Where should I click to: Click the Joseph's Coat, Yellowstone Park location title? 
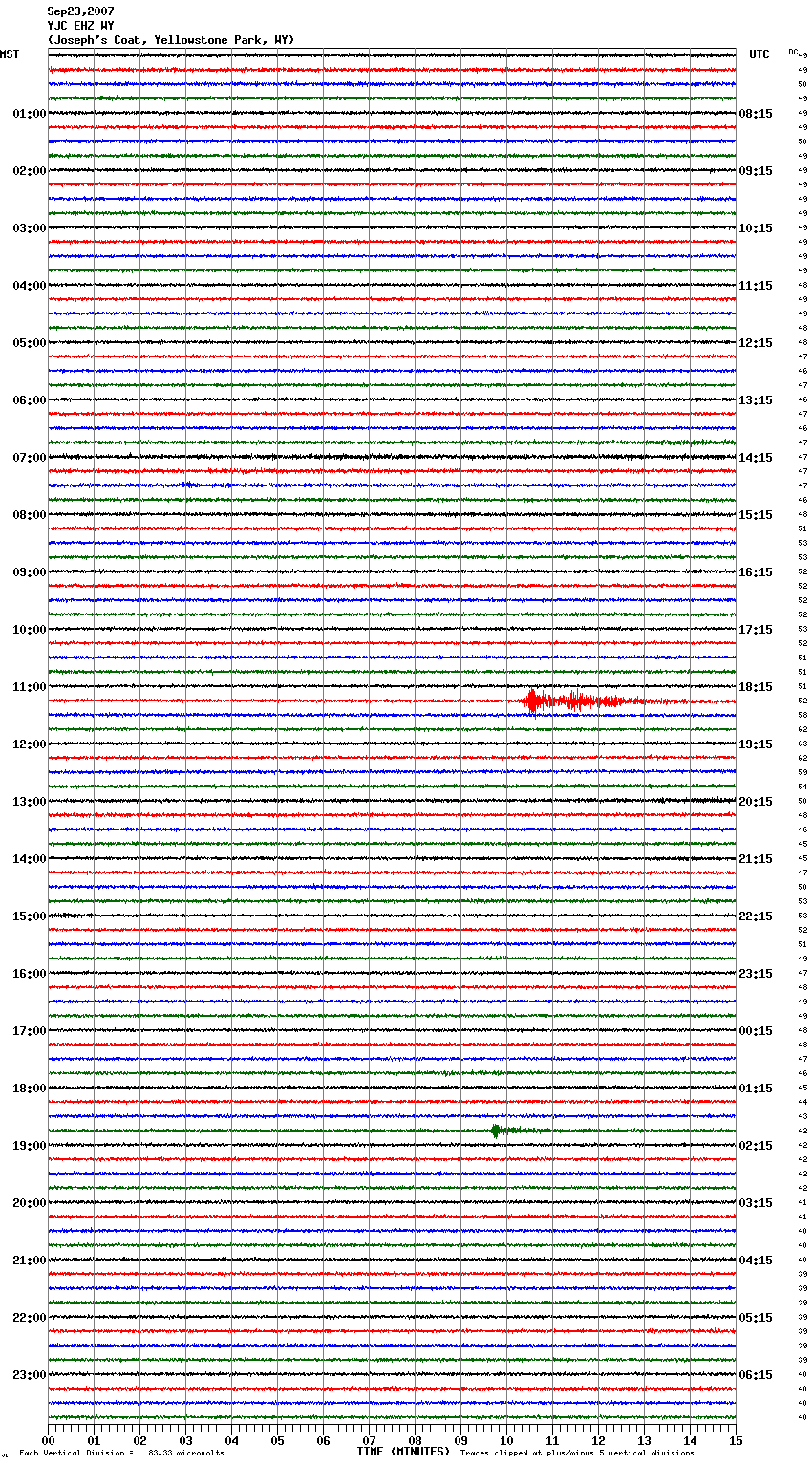tap(171, 40)
